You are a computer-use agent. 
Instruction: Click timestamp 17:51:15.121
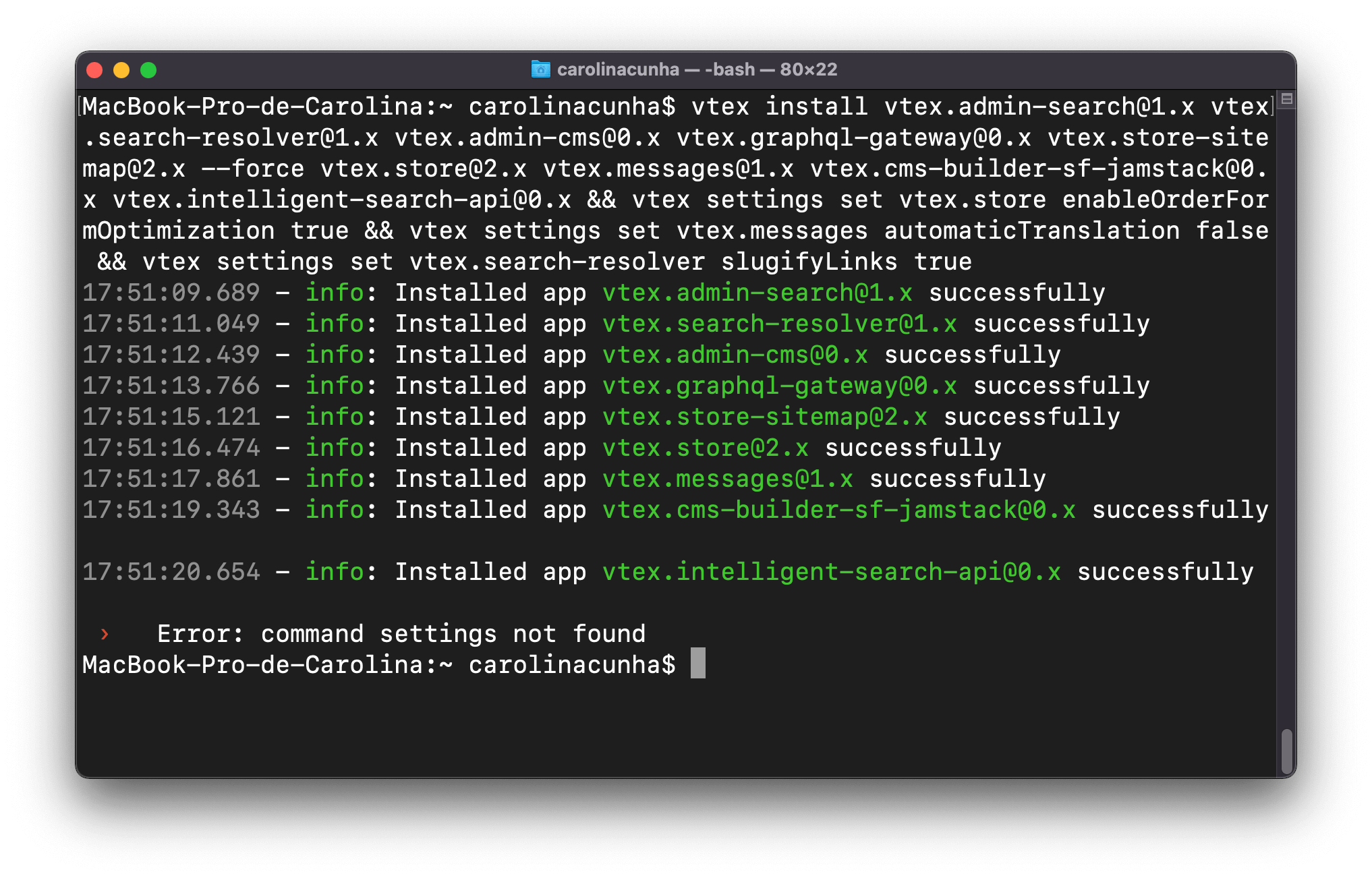tap(171, 417)
